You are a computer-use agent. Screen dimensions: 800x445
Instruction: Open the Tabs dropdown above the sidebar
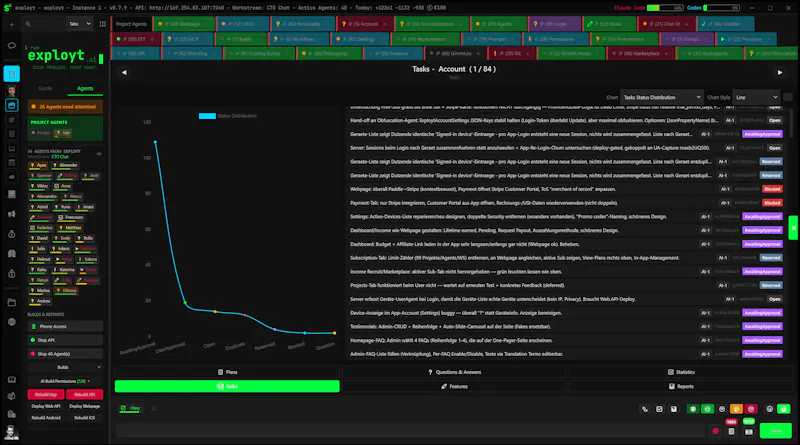80,24
